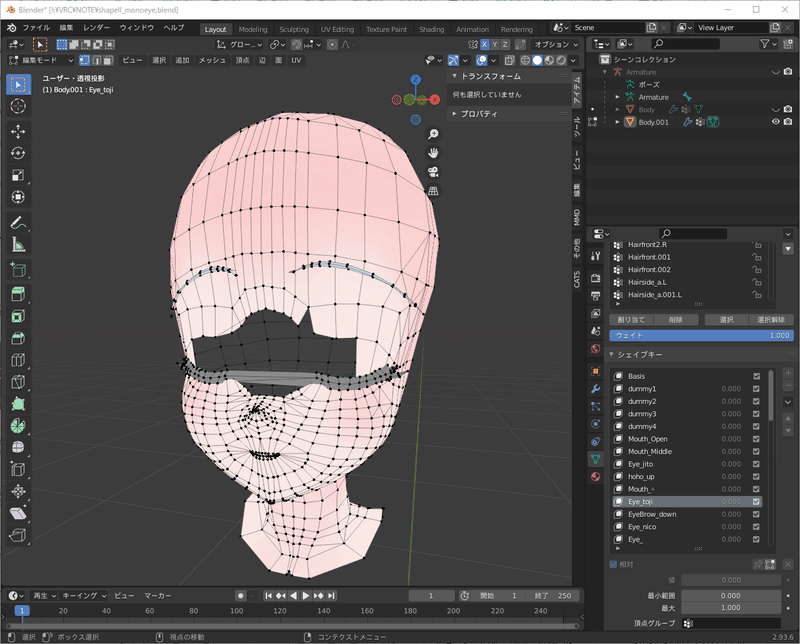The image size is (800, 644).
Task: Click the play animation button
Action: tap(306, 596)
